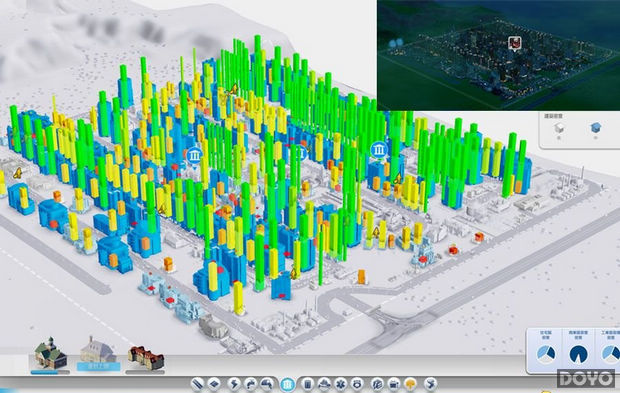Open the Disasters tornado icon at toolbar end

[x=430, y=384]
